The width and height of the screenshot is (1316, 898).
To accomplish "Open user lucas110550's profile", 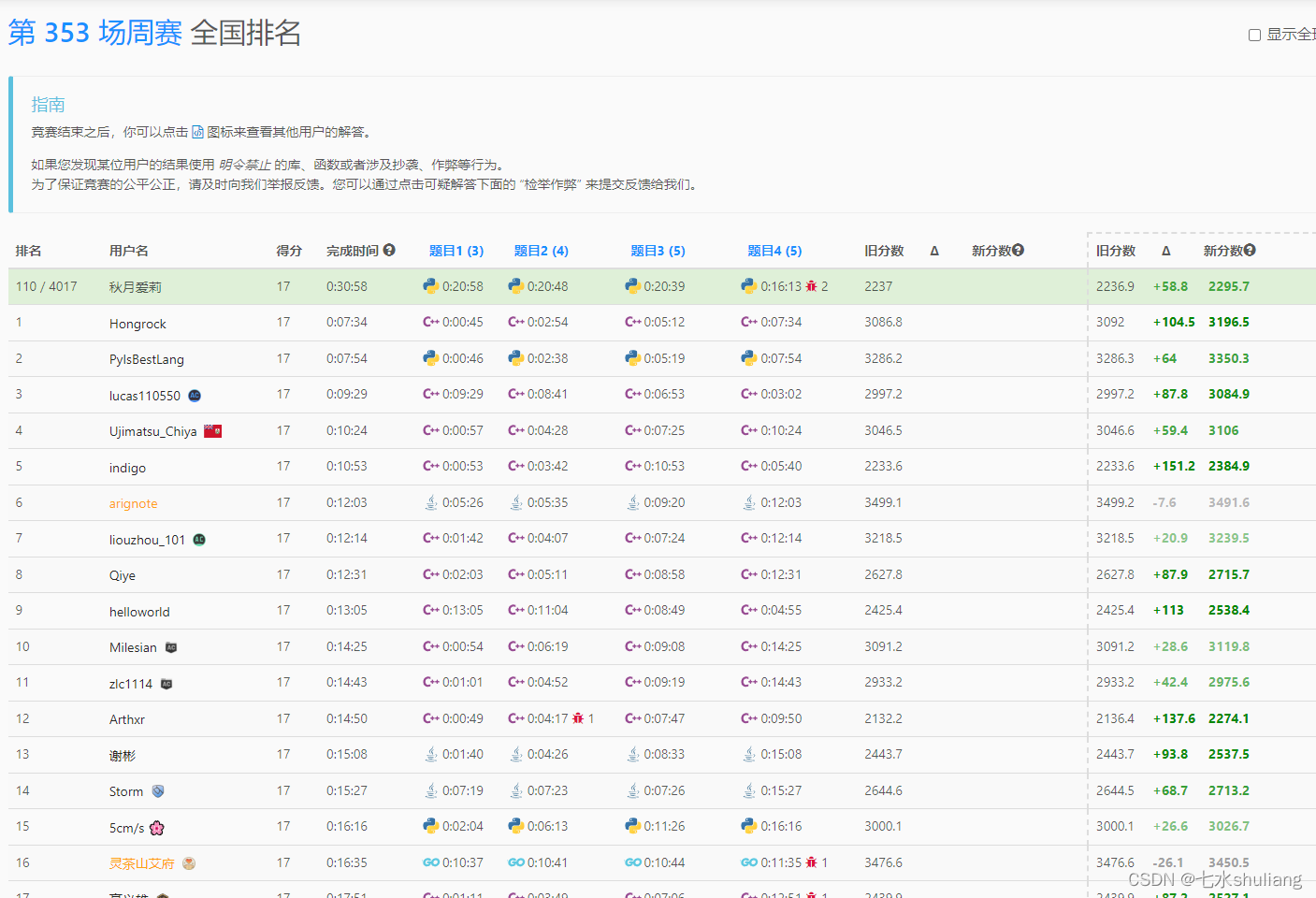I will [145, 396].
